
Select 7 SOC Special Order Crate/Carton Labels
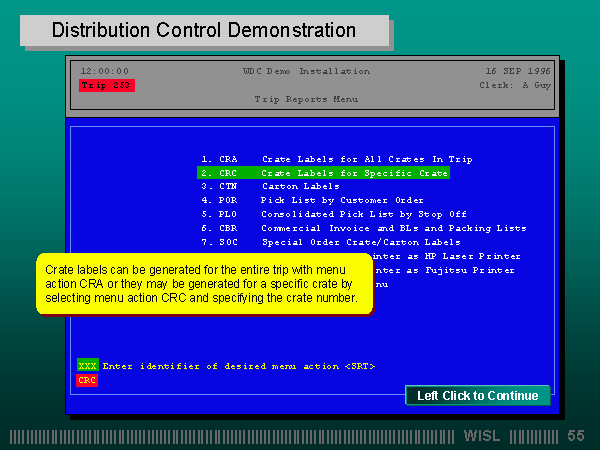pos(331,242)
